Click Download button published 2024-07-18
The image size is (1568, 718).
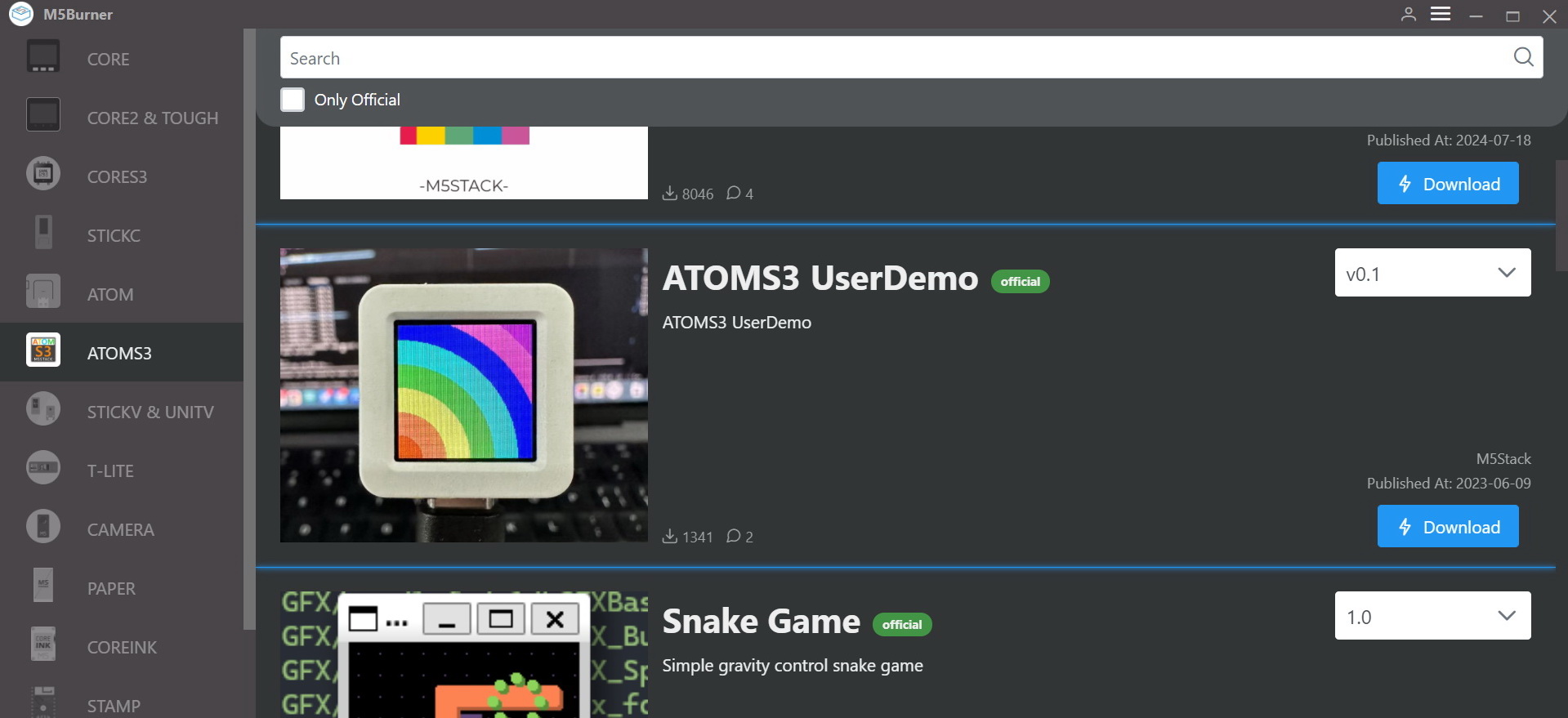tap(1448, 183)
